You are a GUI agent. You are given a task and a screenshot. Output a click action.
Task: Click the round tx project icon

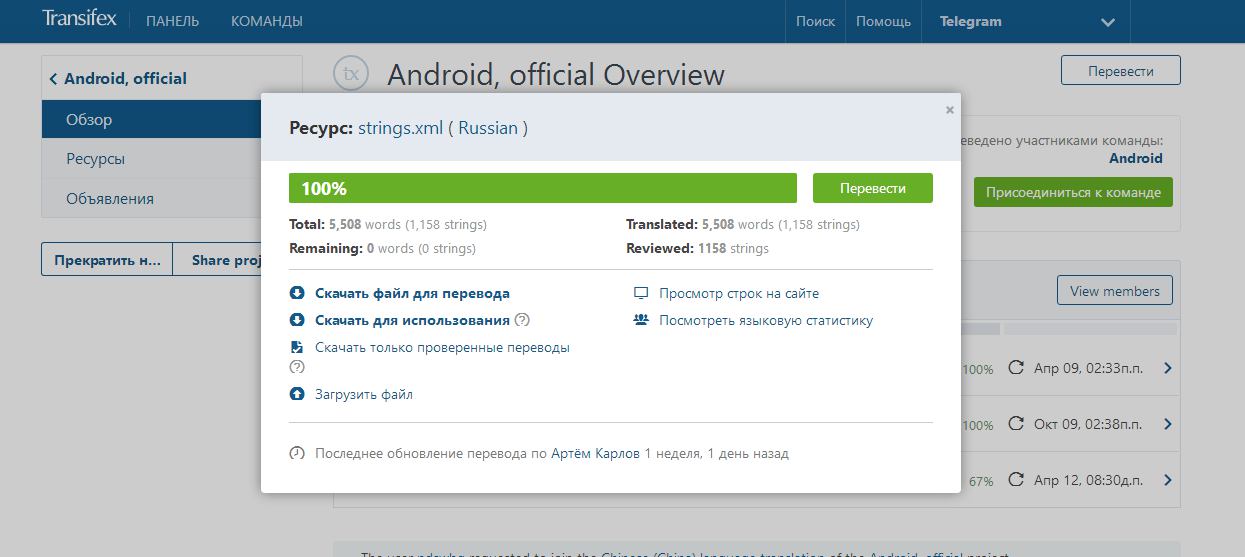(x=351, y=74)
